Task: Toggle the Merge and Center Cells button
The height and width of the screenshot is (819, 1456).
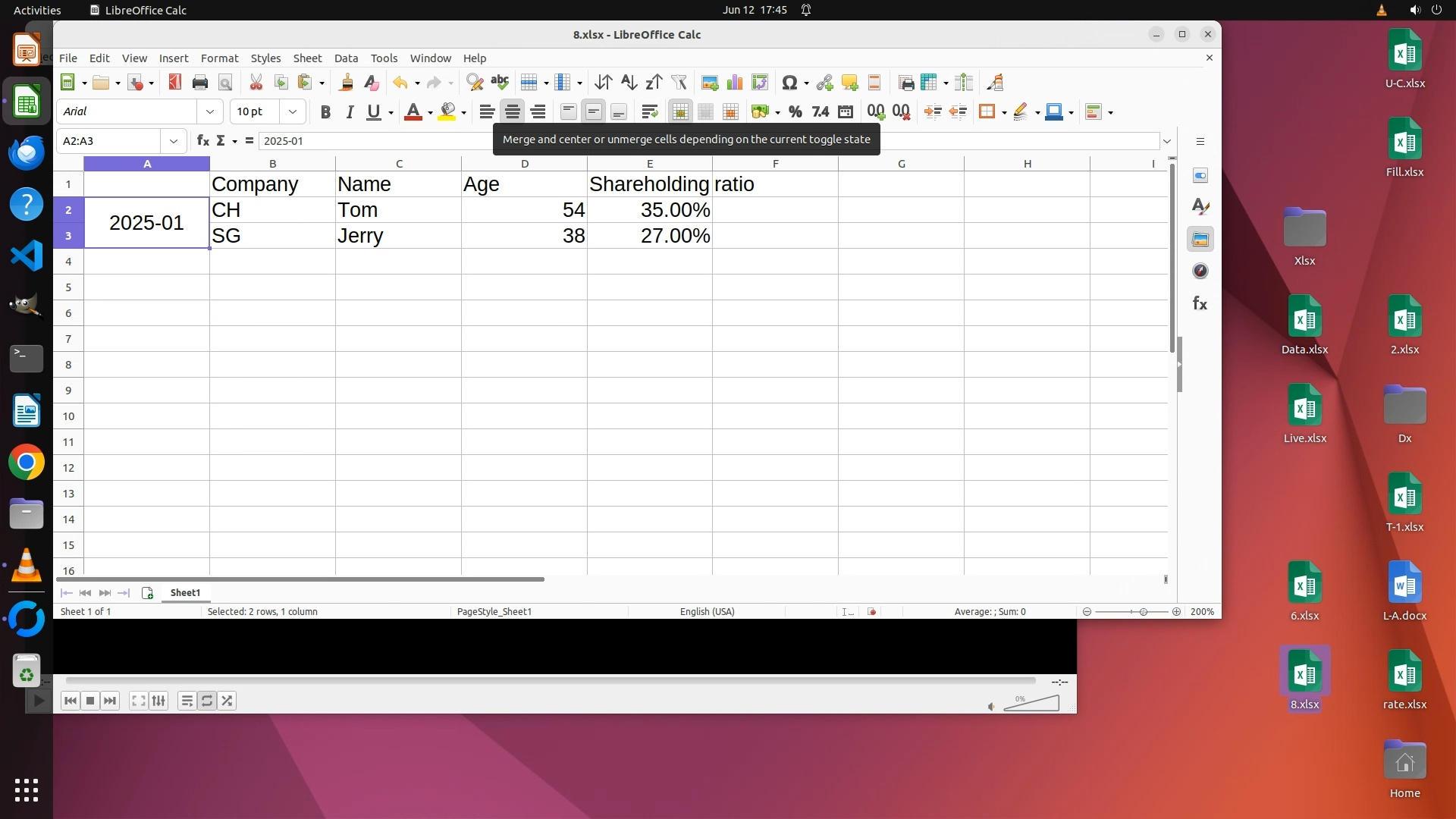Action: [680, 112]
